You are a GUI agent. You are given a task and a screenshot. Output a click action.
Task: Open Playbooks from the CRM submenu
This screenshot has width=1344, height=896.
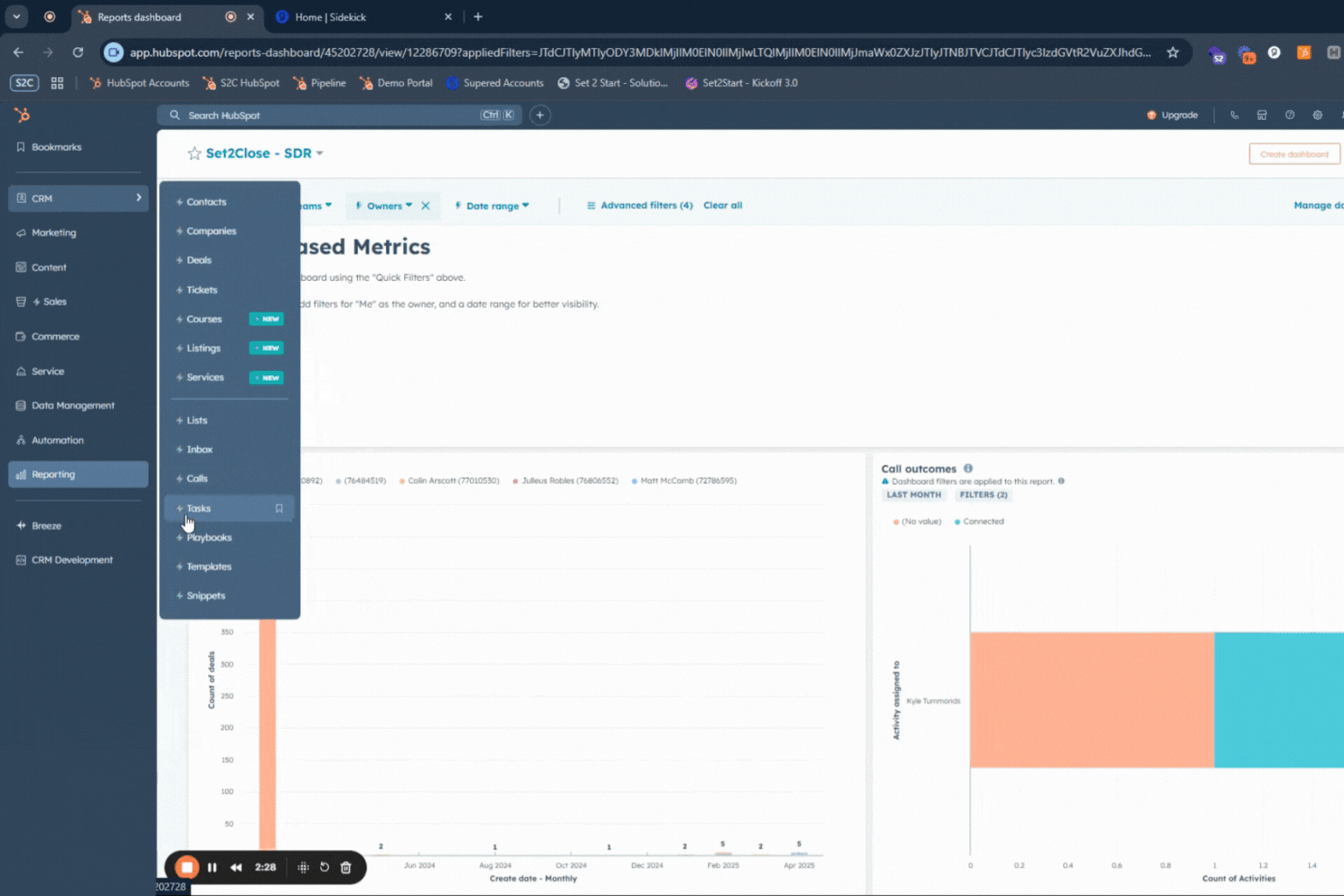pyautogui.click(x=209, y=537)
